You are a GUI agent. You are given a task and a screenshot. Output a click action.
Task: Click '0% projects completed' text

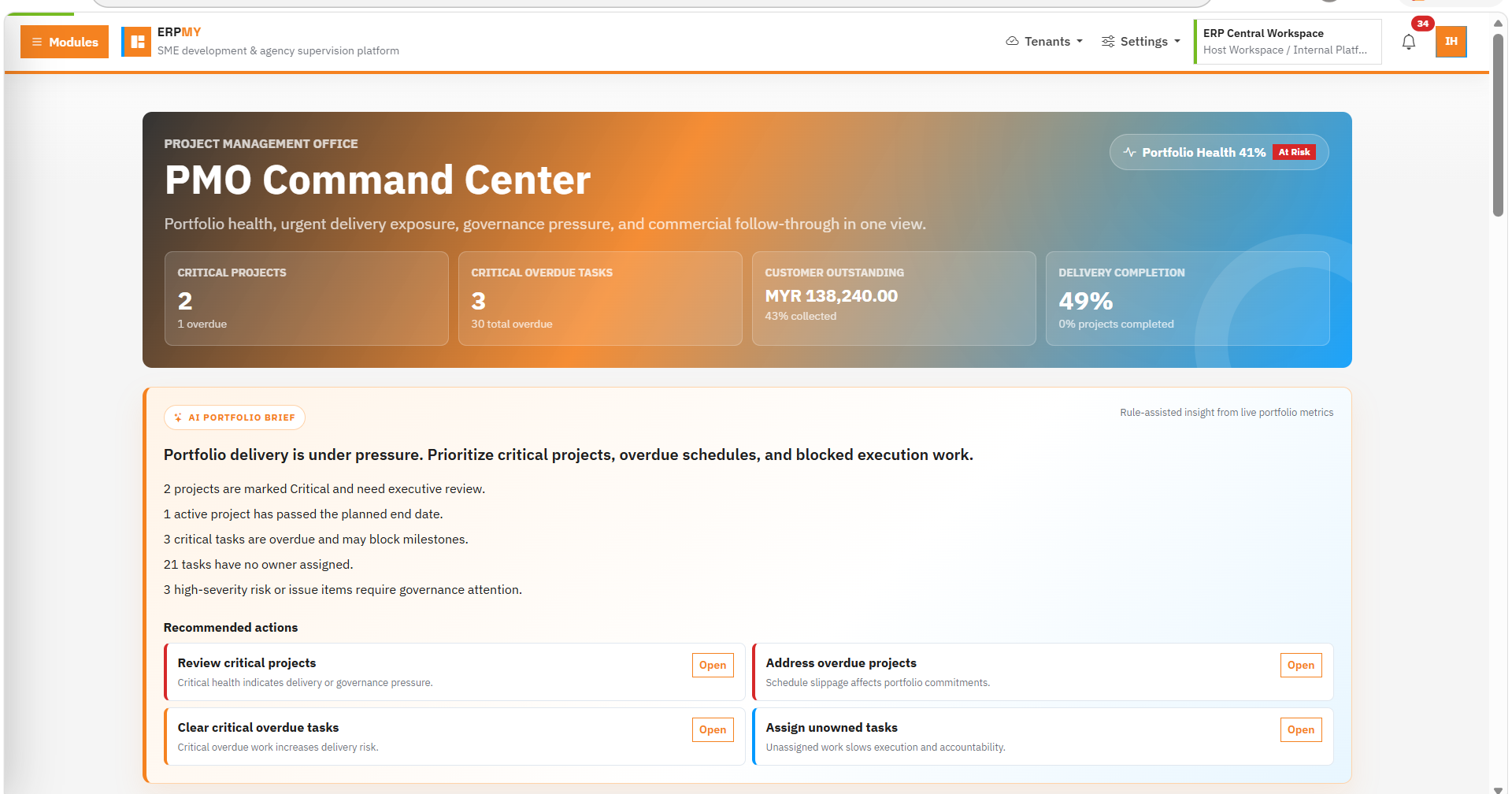[x=1116, y=324]
